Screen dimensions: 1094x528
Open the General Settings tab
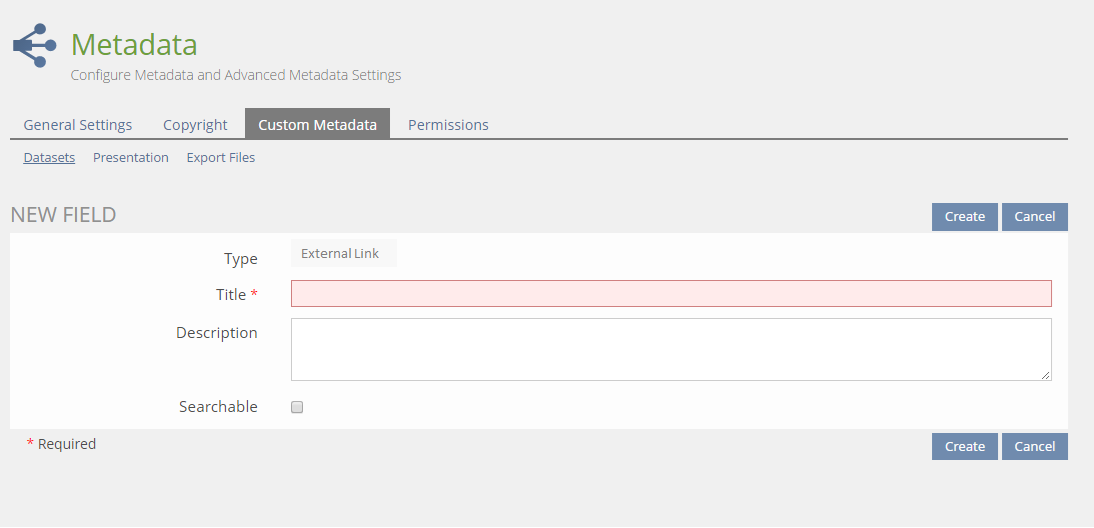78,125
